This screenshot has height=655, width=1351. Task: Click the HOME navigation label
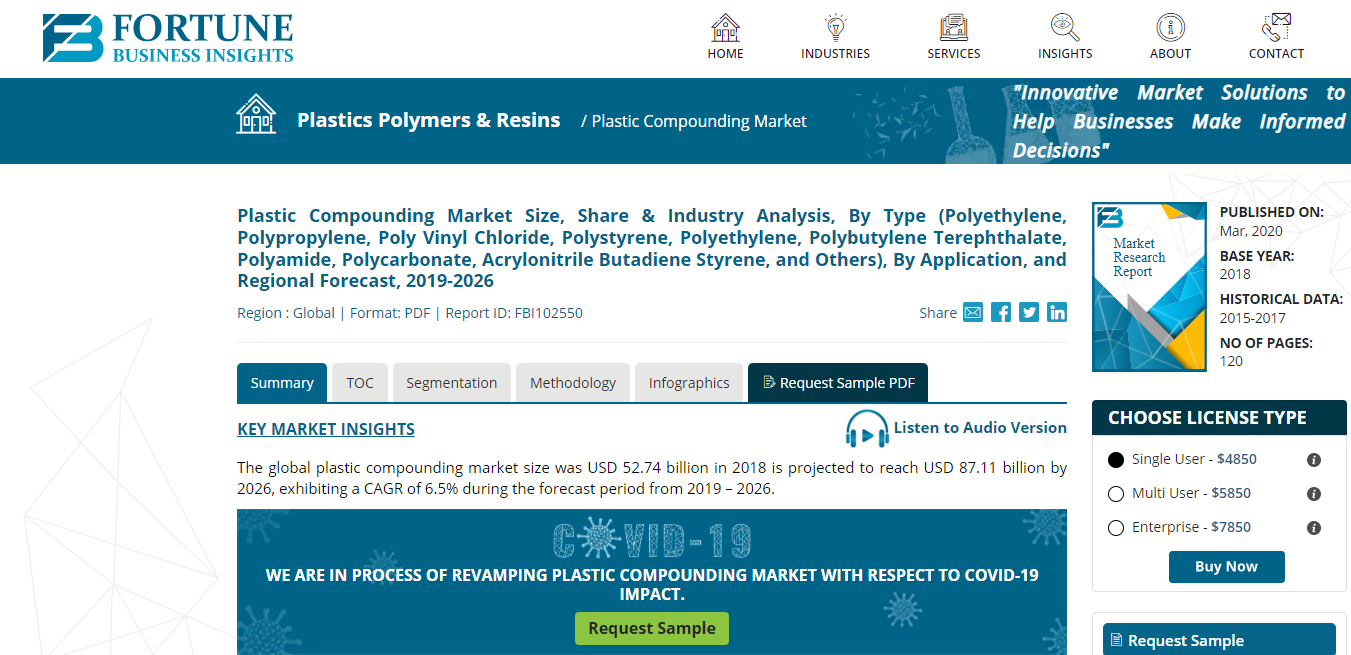pos(725,54)
